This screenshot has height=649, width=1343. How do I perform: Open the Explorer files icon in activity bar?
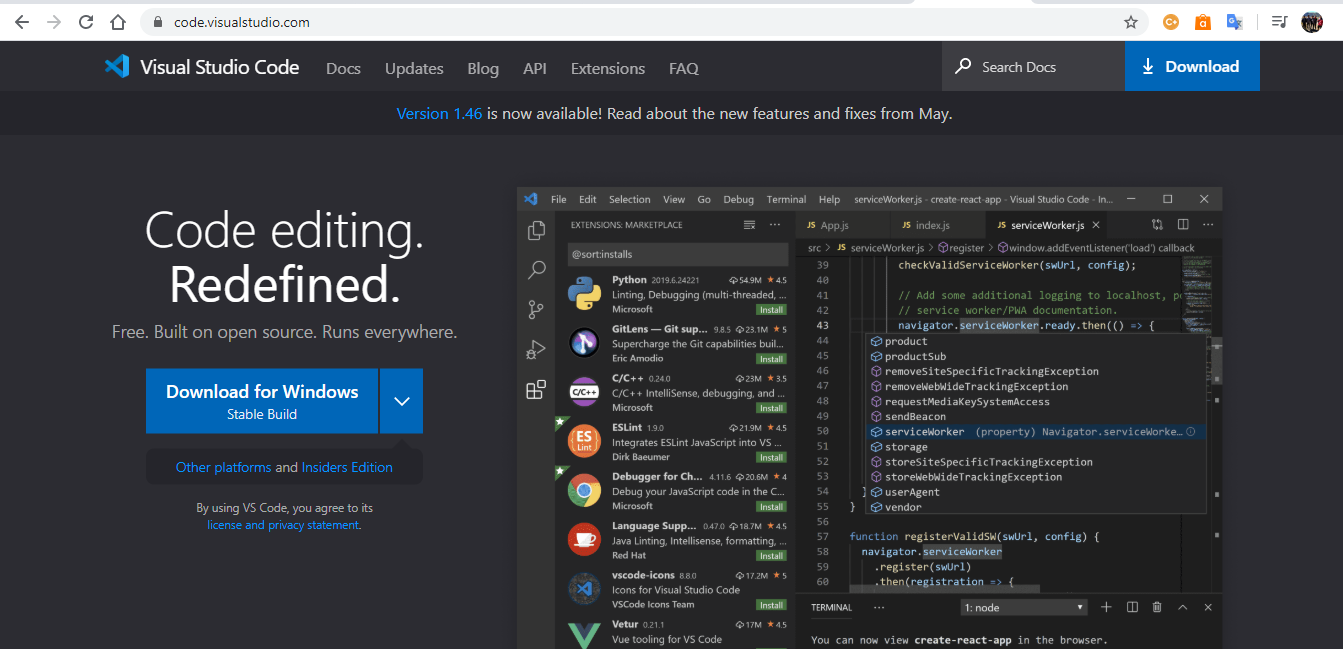coord(537,230)
